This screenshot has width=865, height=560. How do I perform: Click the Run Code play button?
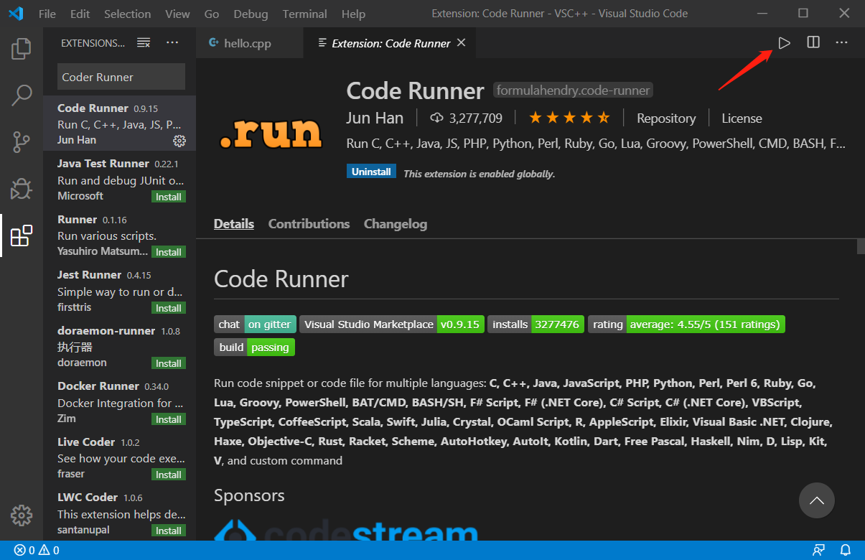pos(784,42)
